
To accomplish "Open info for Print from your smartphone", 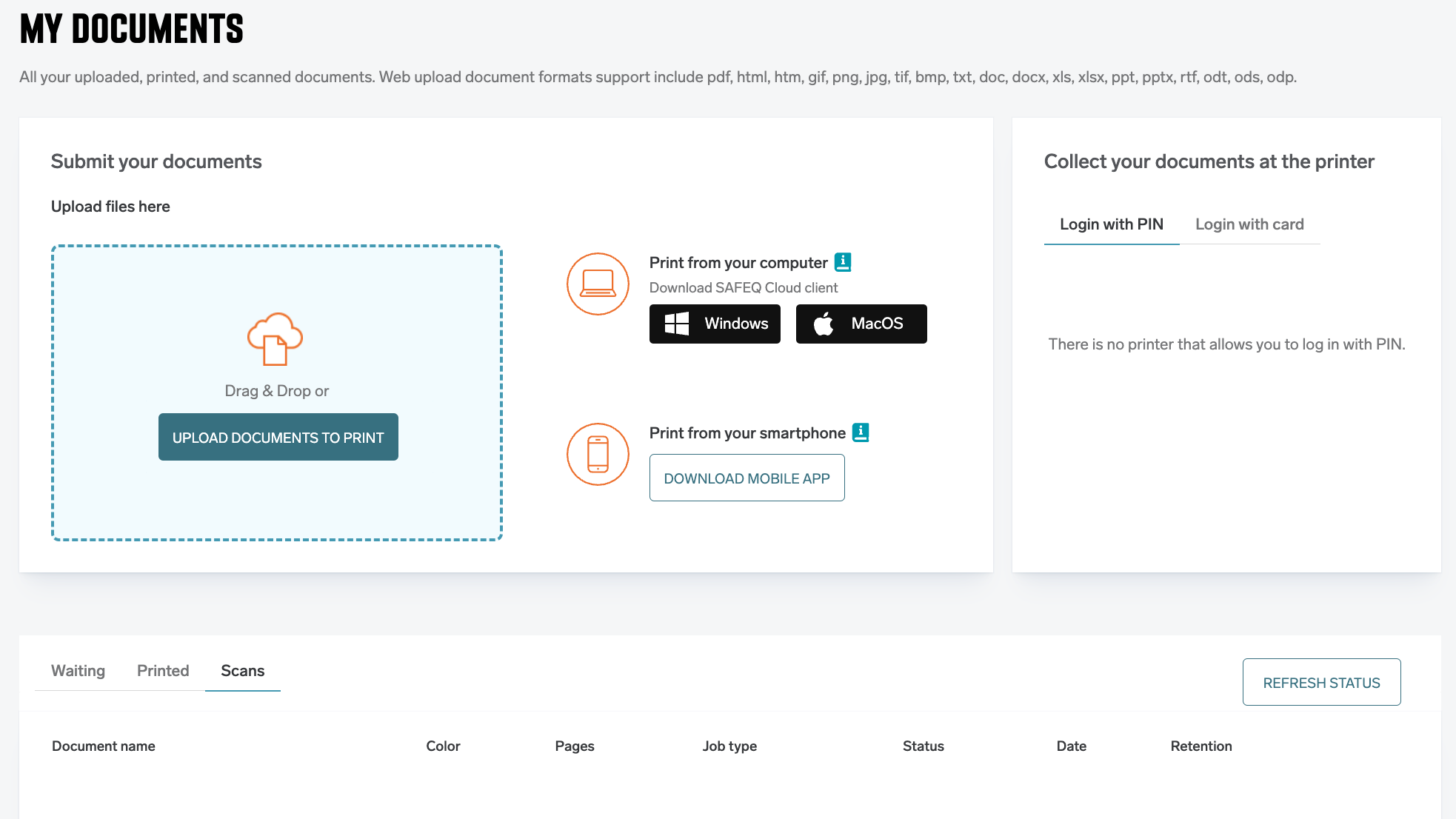I will (x=861, y=432).
